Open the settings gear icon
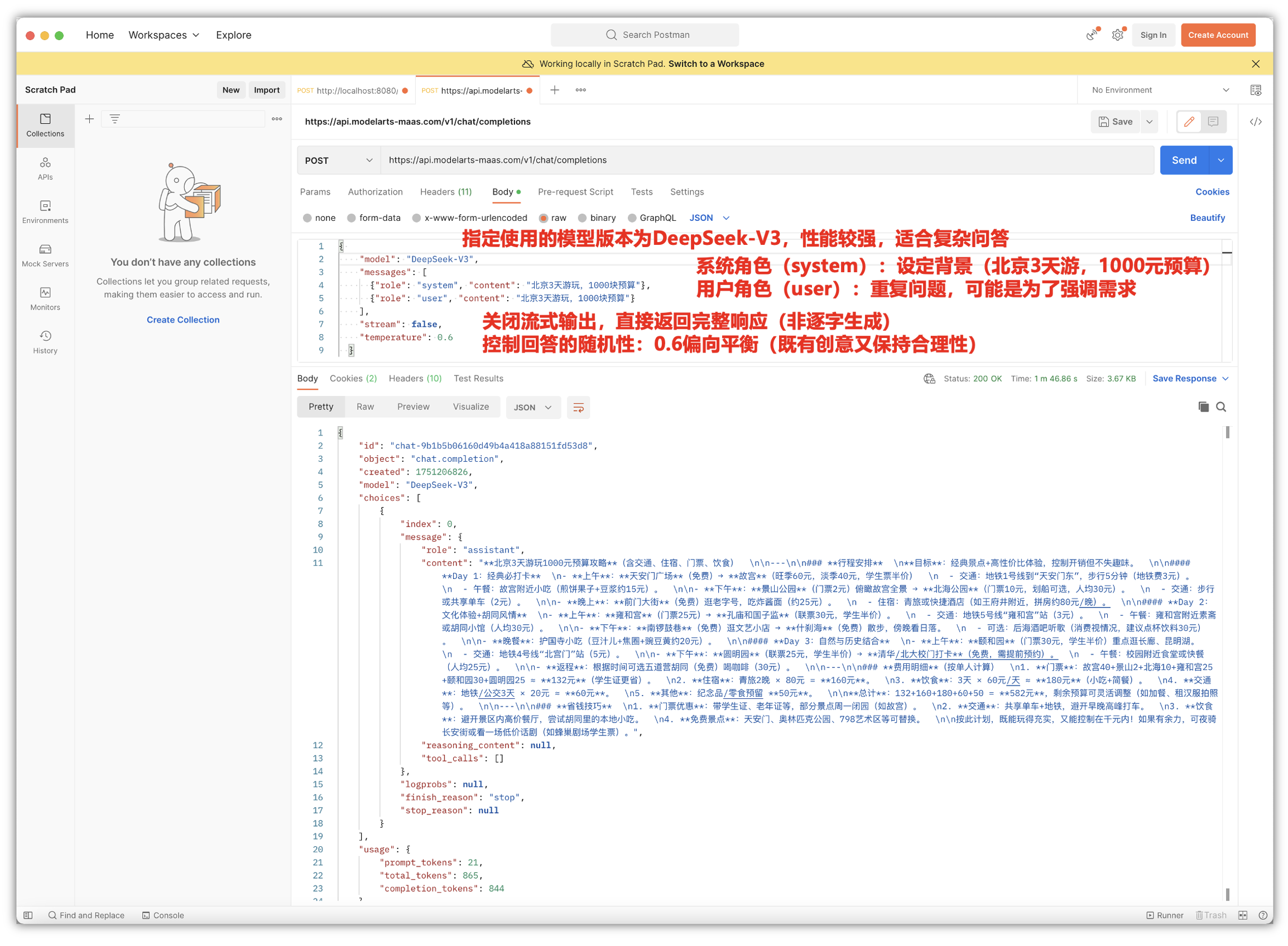This screenshot has width=1288, height=946. pos(1117,35)
